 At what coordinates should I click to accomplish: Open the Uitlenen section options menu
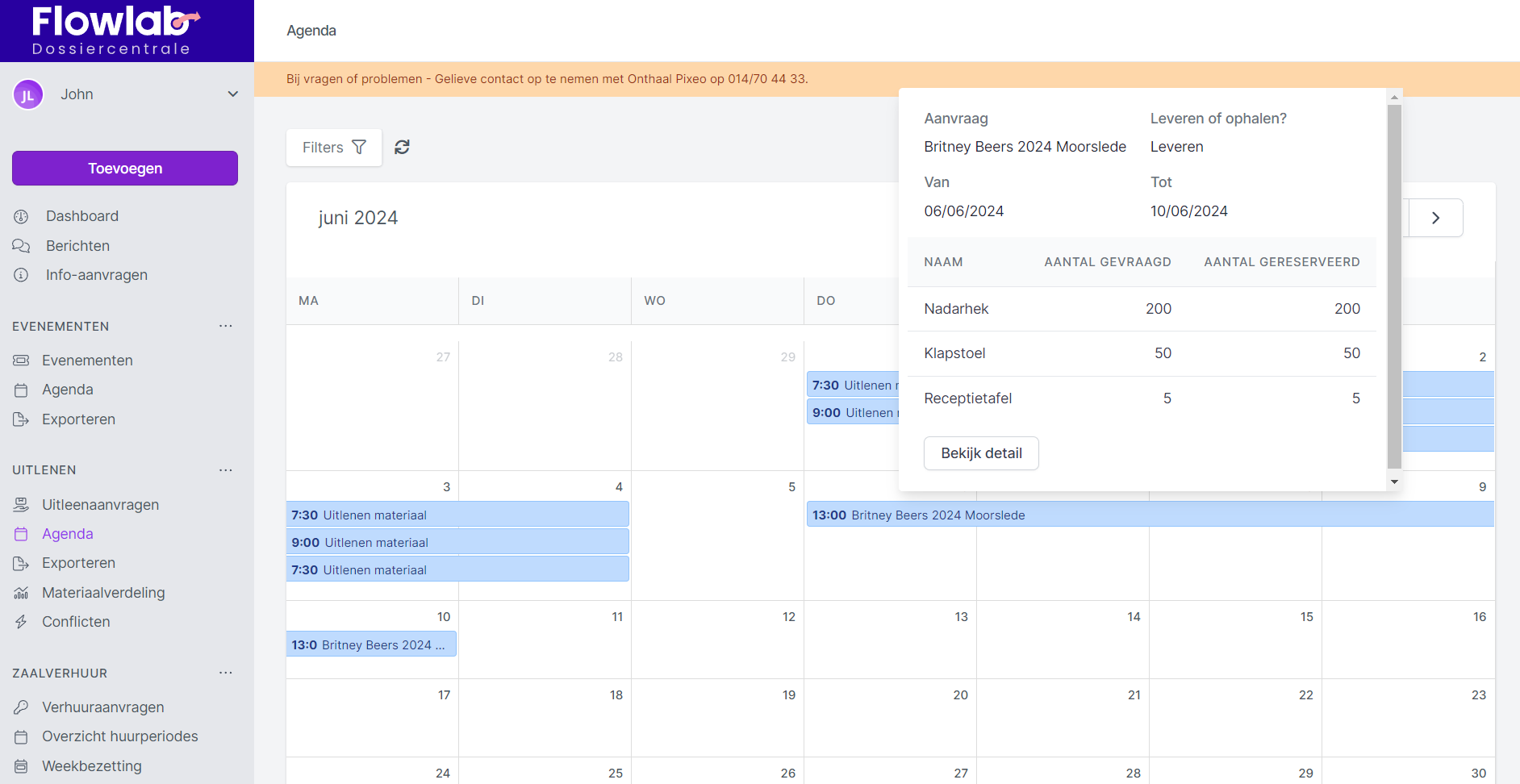pyautogui.click(x=225, y=469)
